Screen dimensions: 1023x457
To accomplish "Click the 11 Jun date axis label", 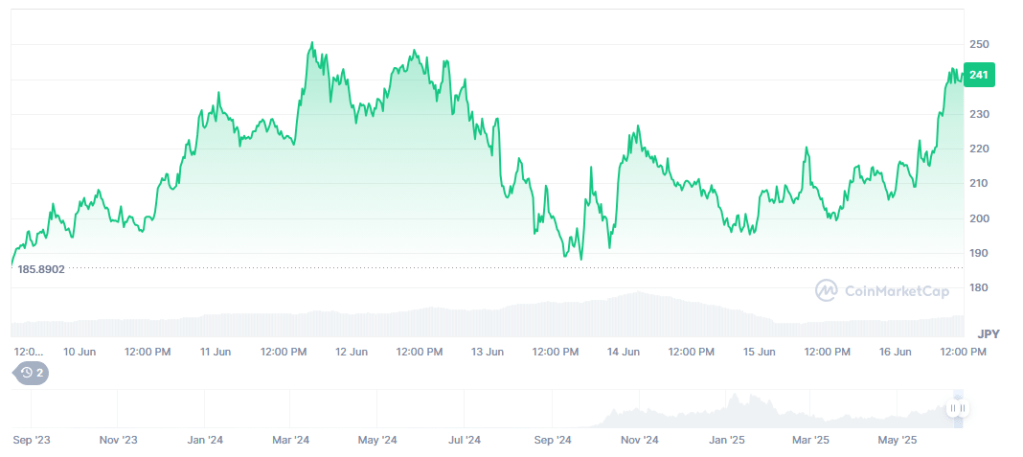I will [215, 352].
